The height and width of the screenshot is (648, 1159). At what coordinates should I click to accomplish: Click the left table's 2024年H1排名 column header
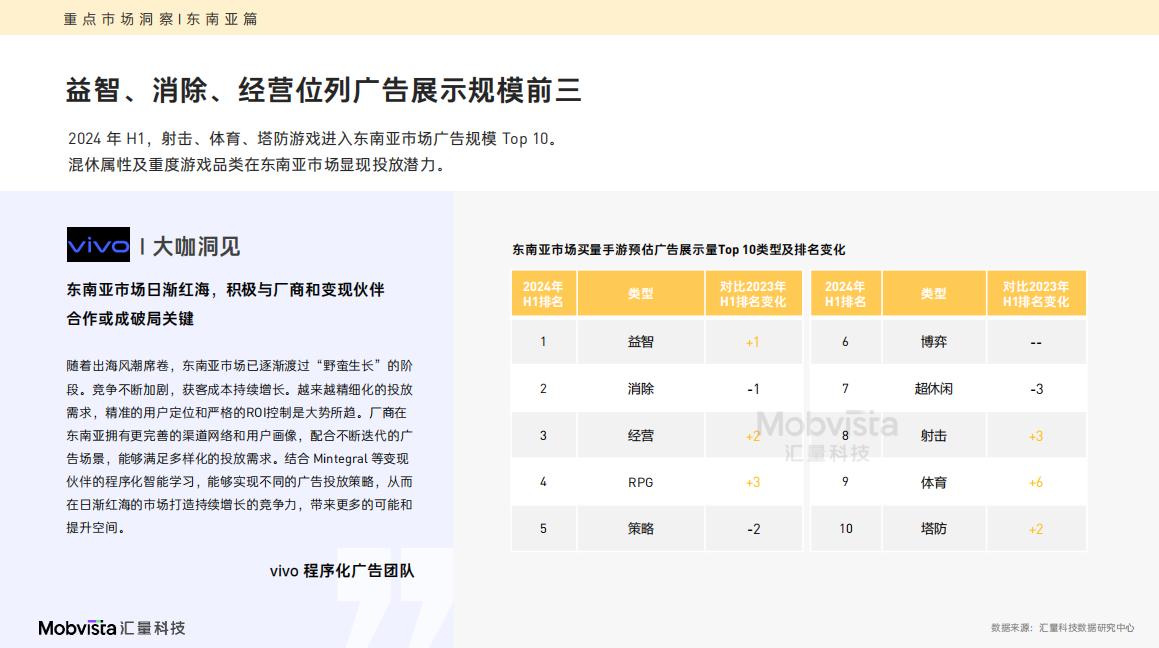[x=543, y=294]
